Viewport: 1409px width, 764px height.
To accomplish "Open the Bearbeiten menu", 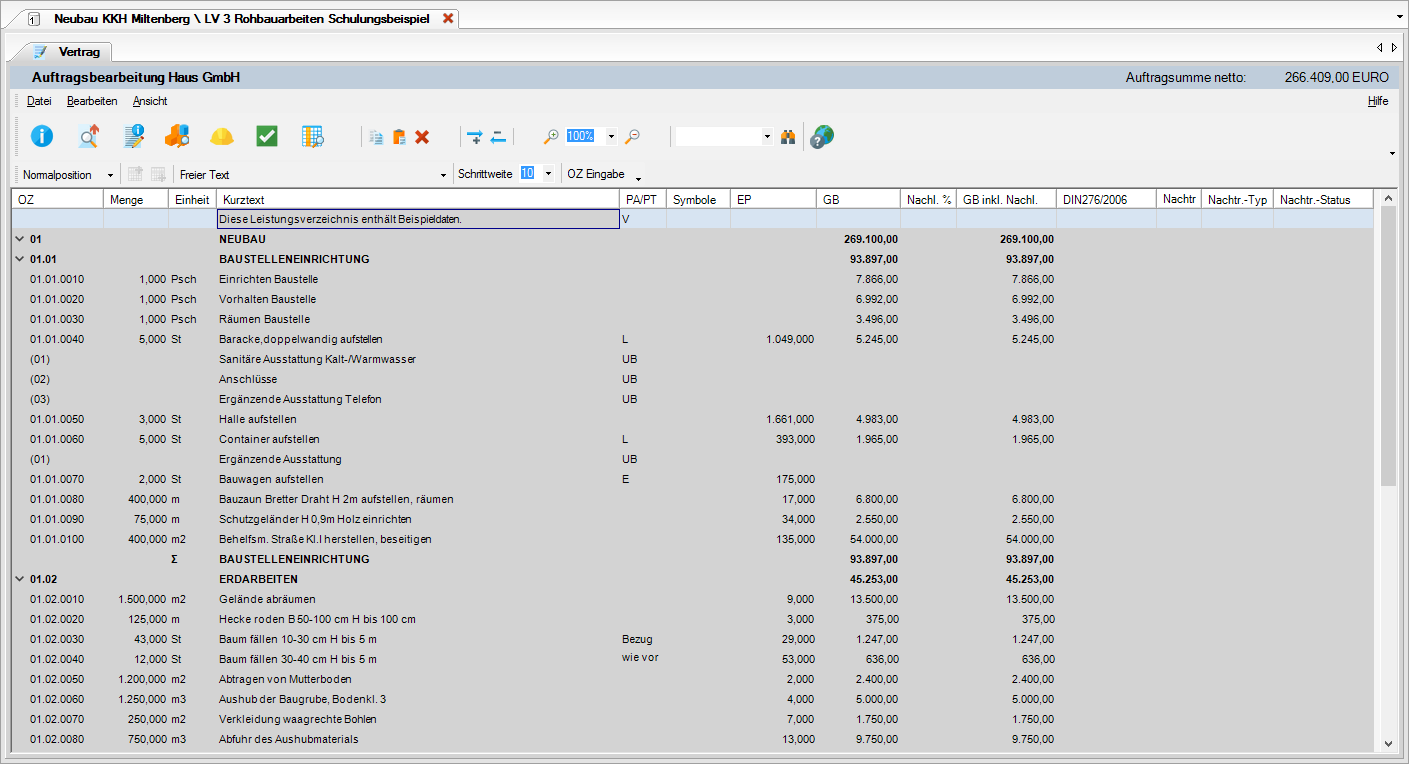I will point(92,101).
